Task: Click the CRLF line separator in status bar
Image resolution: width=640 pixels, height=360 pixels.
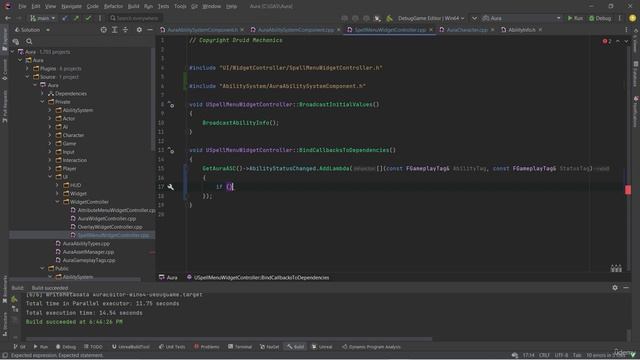Action: point(544,355)
